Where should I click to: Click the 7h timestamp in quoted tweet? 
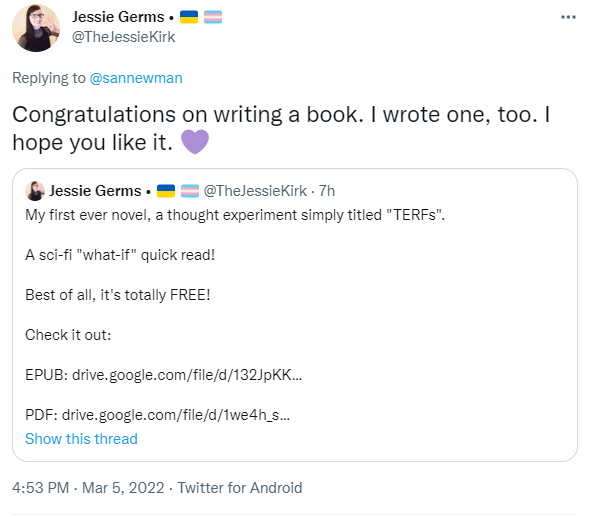pos(327,191)
